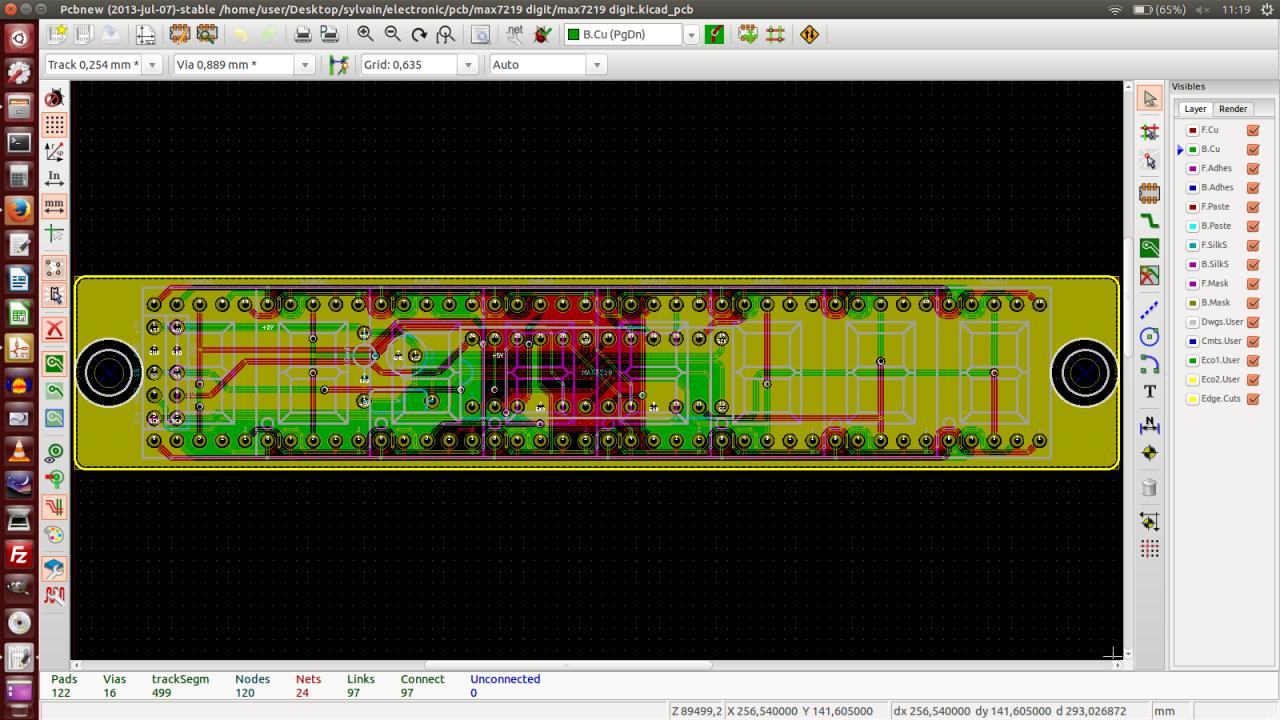This screenshot has width=1280, height=720.
Task: Click the Zoom in magnifier icon
Action: pyautogui.click(x=365, y=34)
